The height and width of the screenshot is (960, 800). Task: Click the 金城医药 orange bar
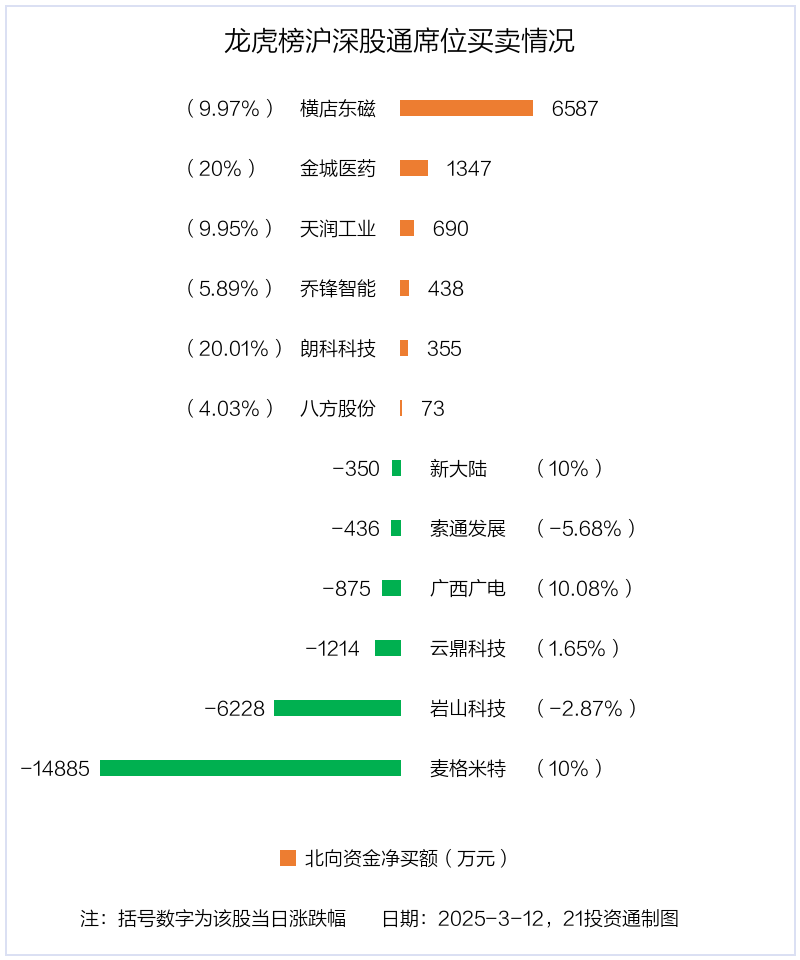tap(414, 168)
